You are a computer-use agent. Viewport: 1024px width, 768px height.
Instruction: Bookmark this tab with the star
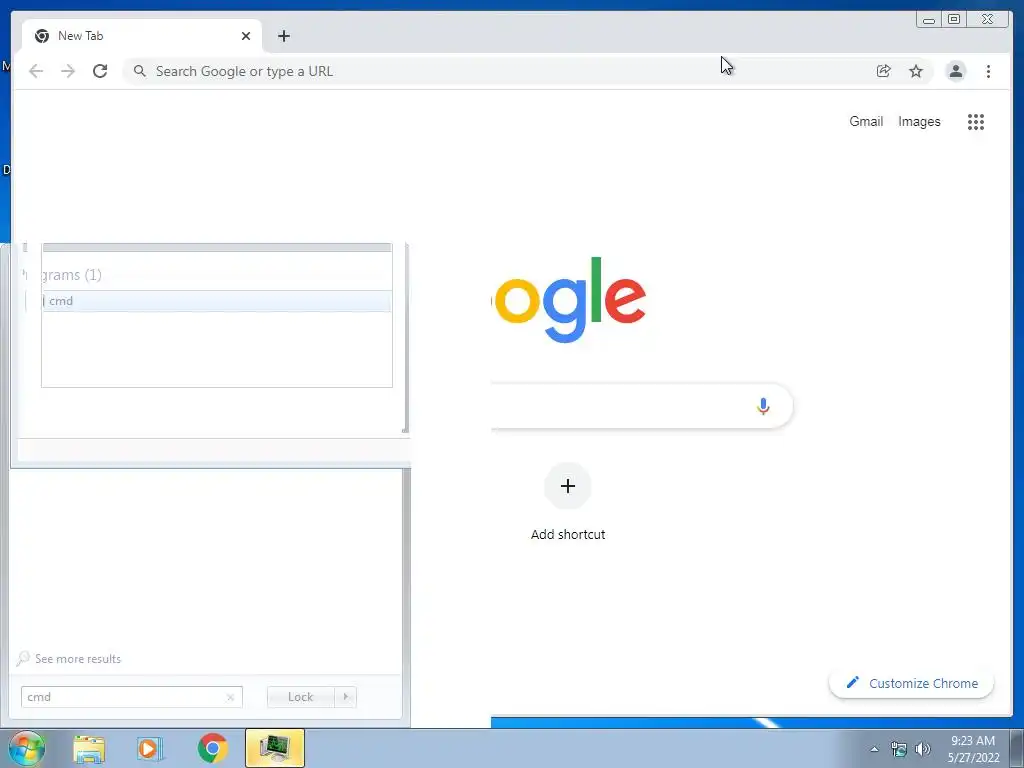(x=916, y=71)
